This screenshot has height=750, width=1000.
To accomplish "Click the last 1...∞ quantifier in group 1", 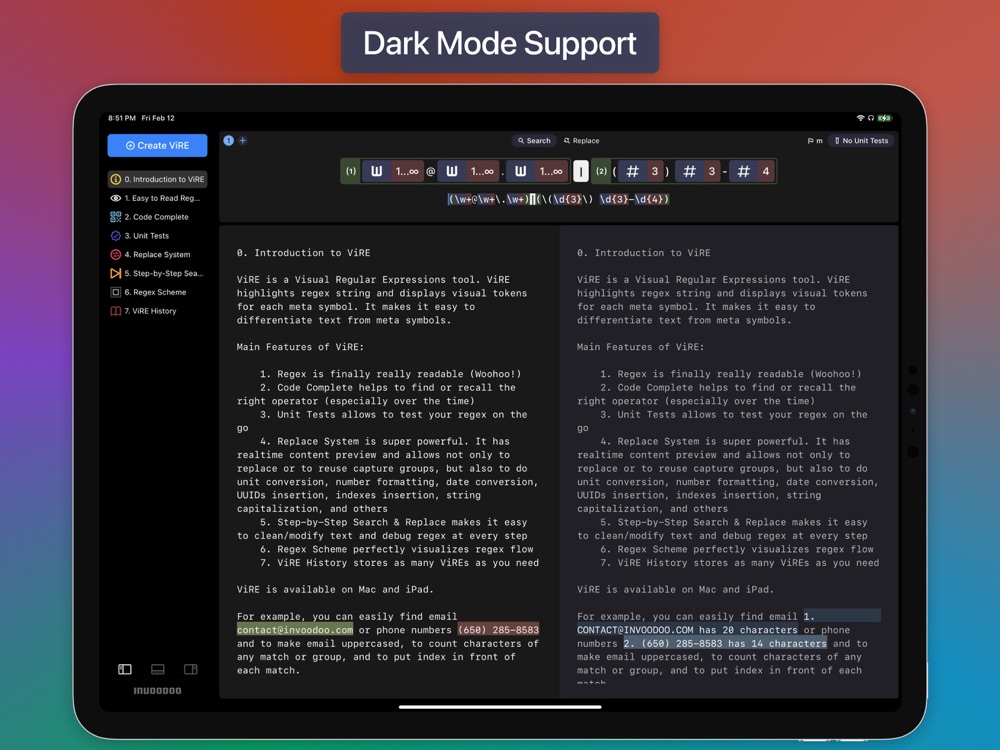I will point(551,172).
